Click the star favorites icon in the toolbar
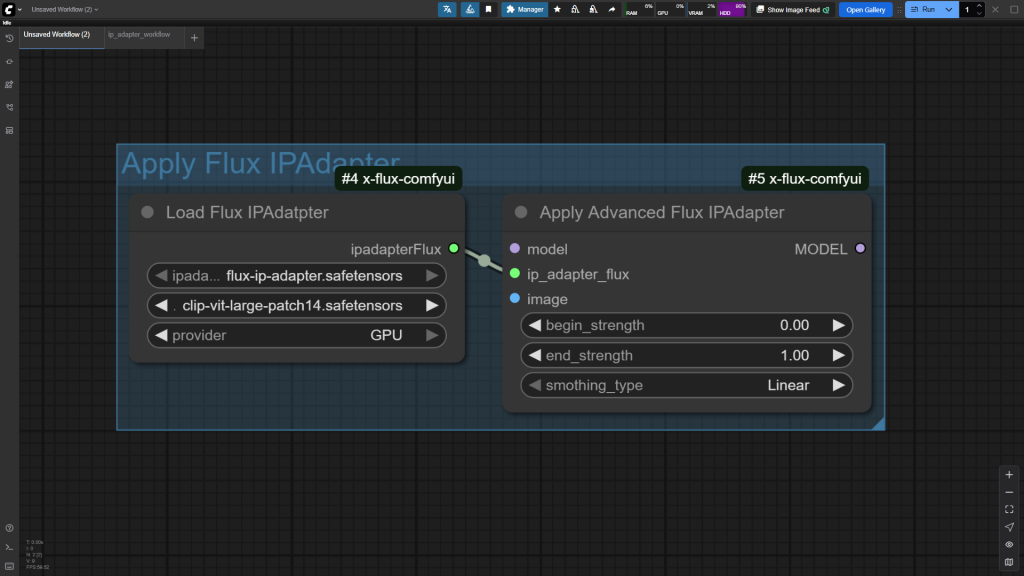The image size is (1024, 576). (557, 9)
